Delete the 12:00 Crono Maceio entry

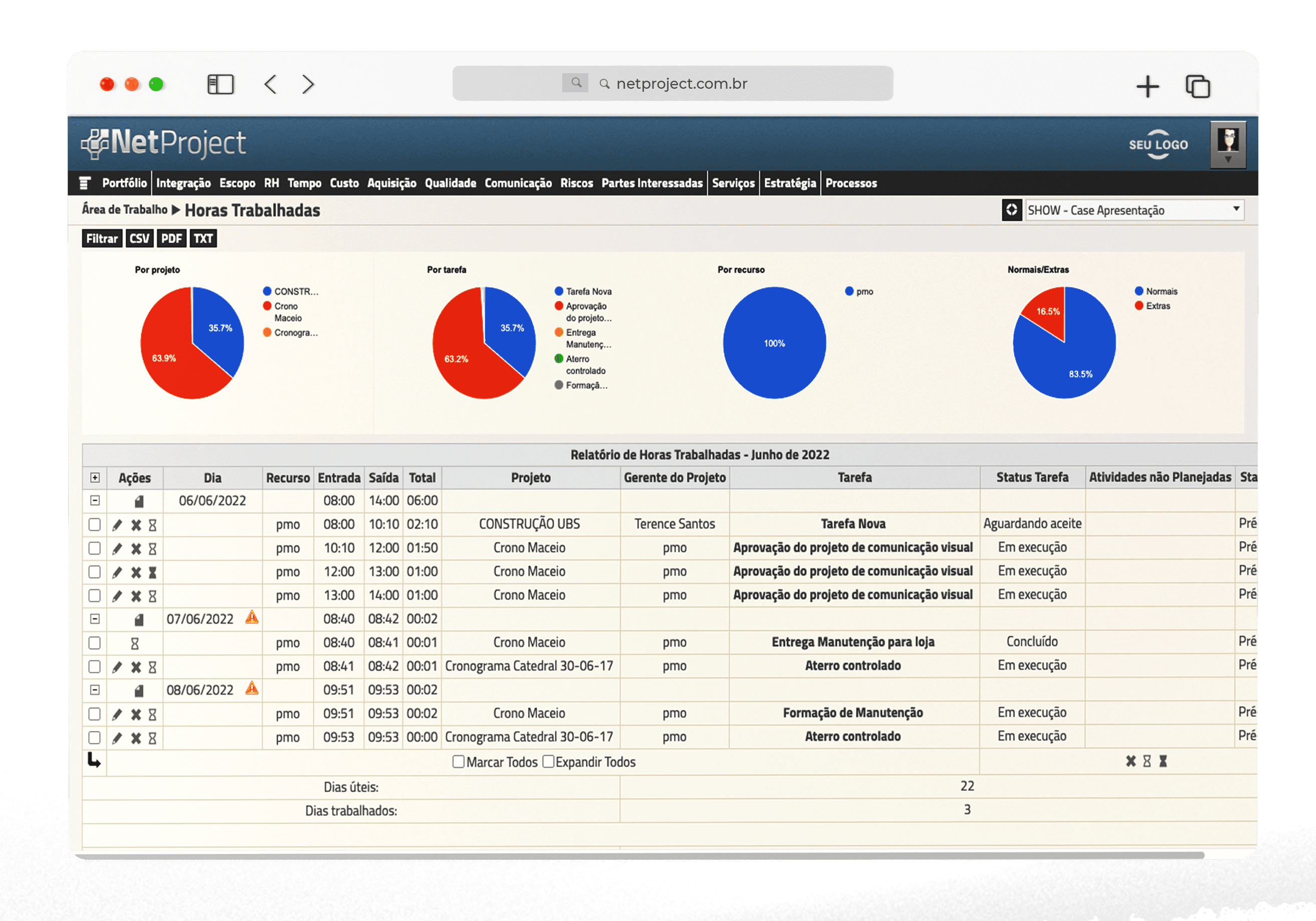coord(136,573)
